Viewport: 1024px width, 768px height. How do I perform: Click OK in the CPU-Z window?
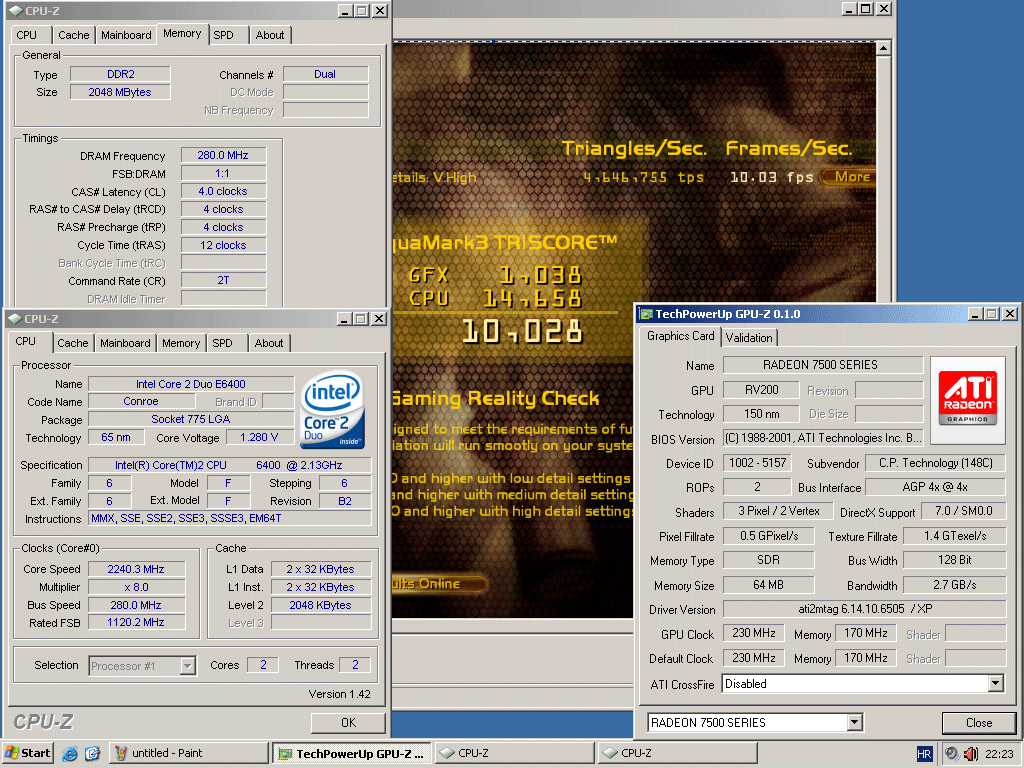tap(348, 723)
